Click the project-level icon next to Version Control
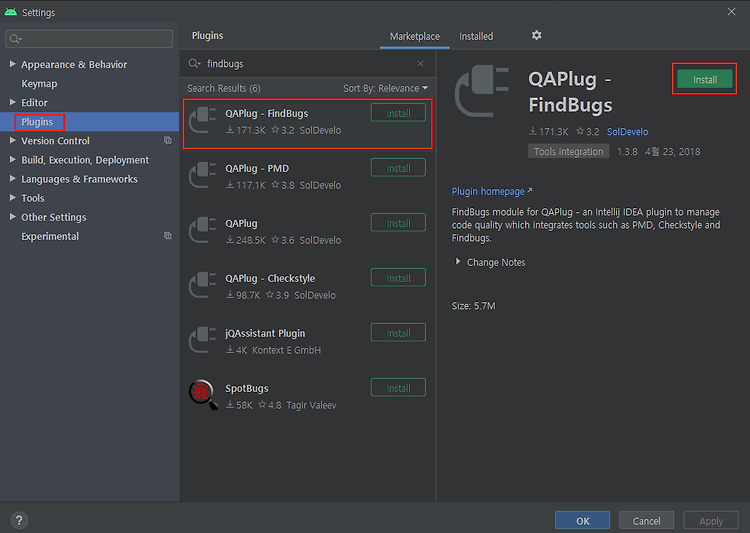 pos(168,140)
